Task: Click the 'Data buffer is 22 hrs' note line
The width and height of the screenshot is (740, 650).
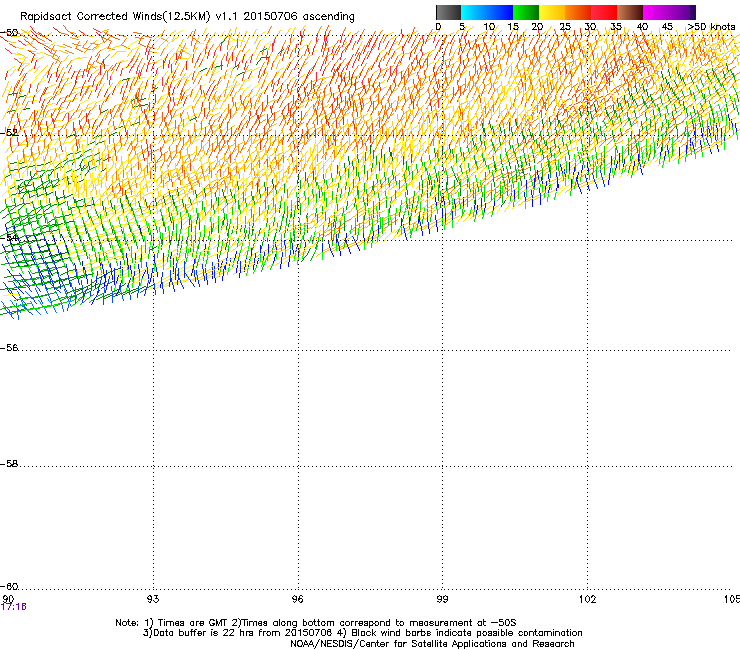Action: (x=362, y=633)
